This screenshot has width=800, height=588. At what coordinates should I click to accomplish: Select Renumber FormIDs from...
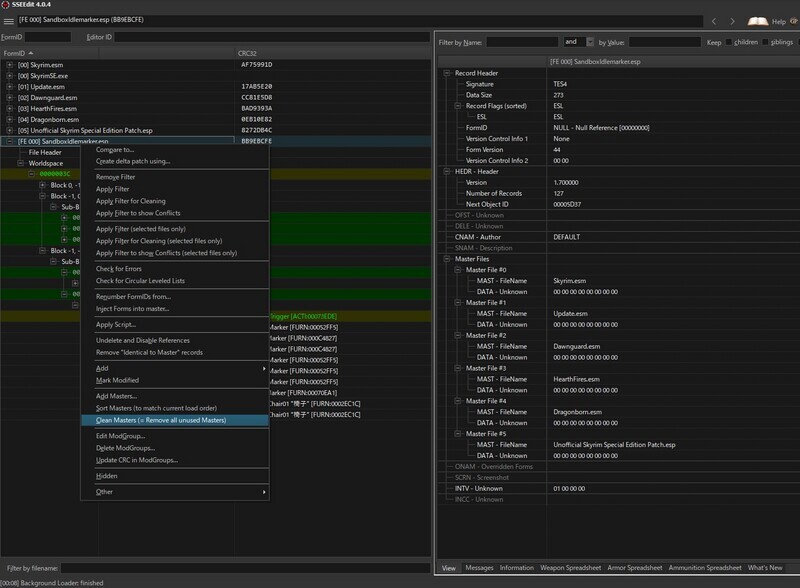174,297
